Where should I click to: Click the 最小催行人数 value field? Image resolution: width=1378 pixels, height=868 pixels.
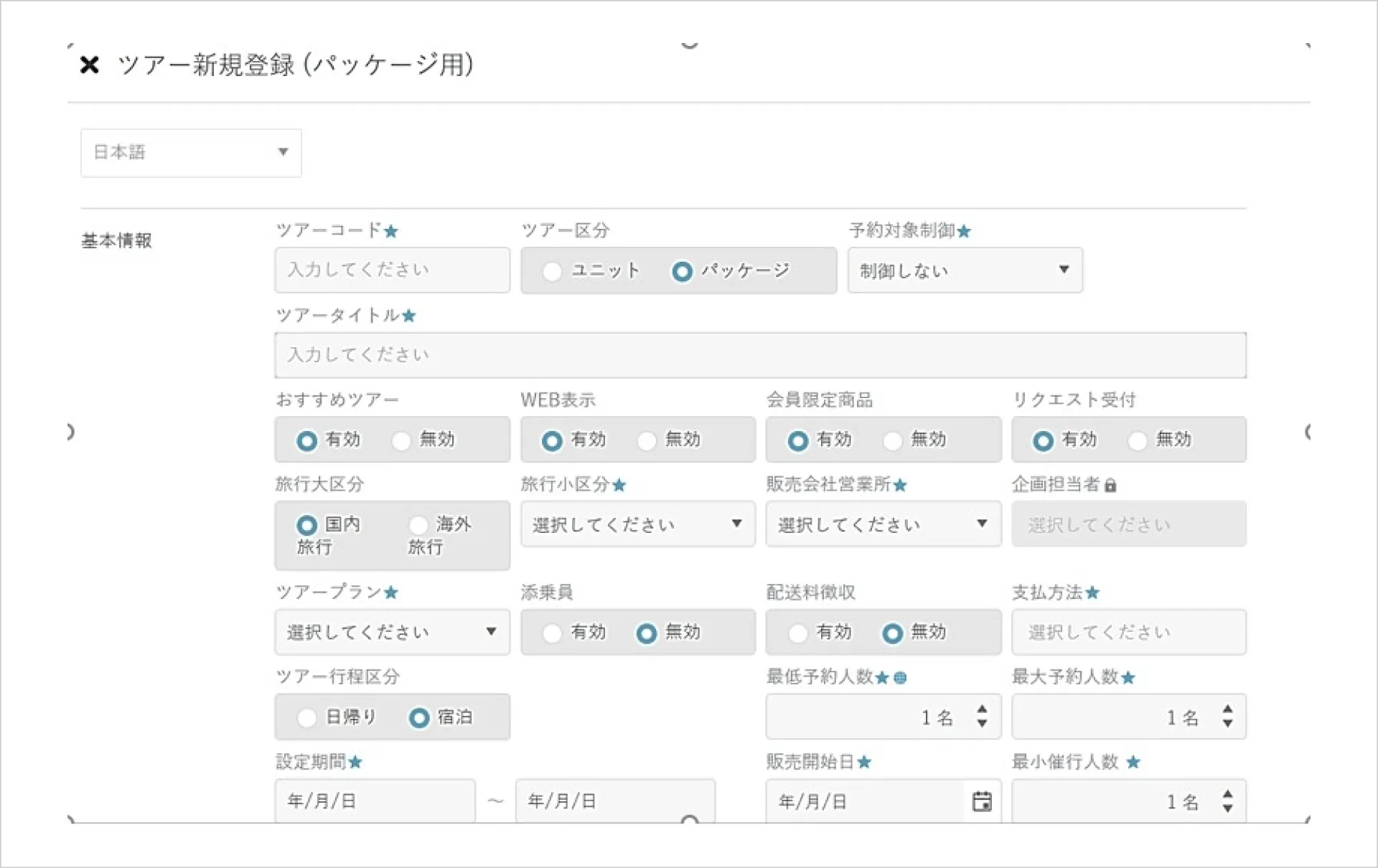coord(1128,801)
